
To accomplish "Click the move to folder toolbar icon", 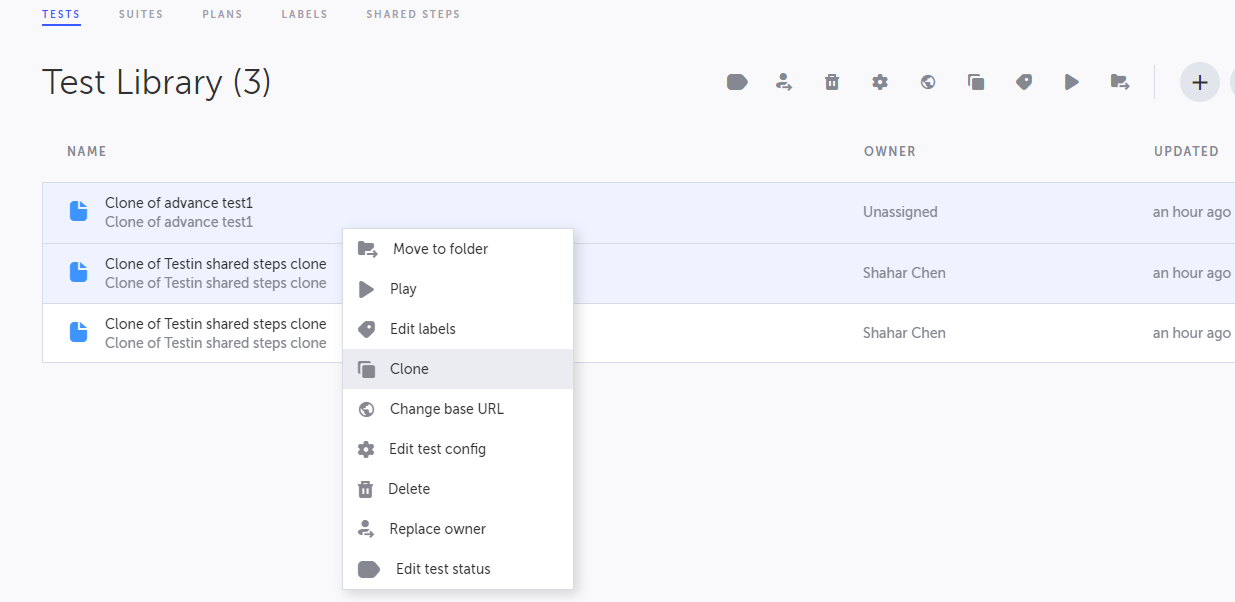I will coord(1120,82).
